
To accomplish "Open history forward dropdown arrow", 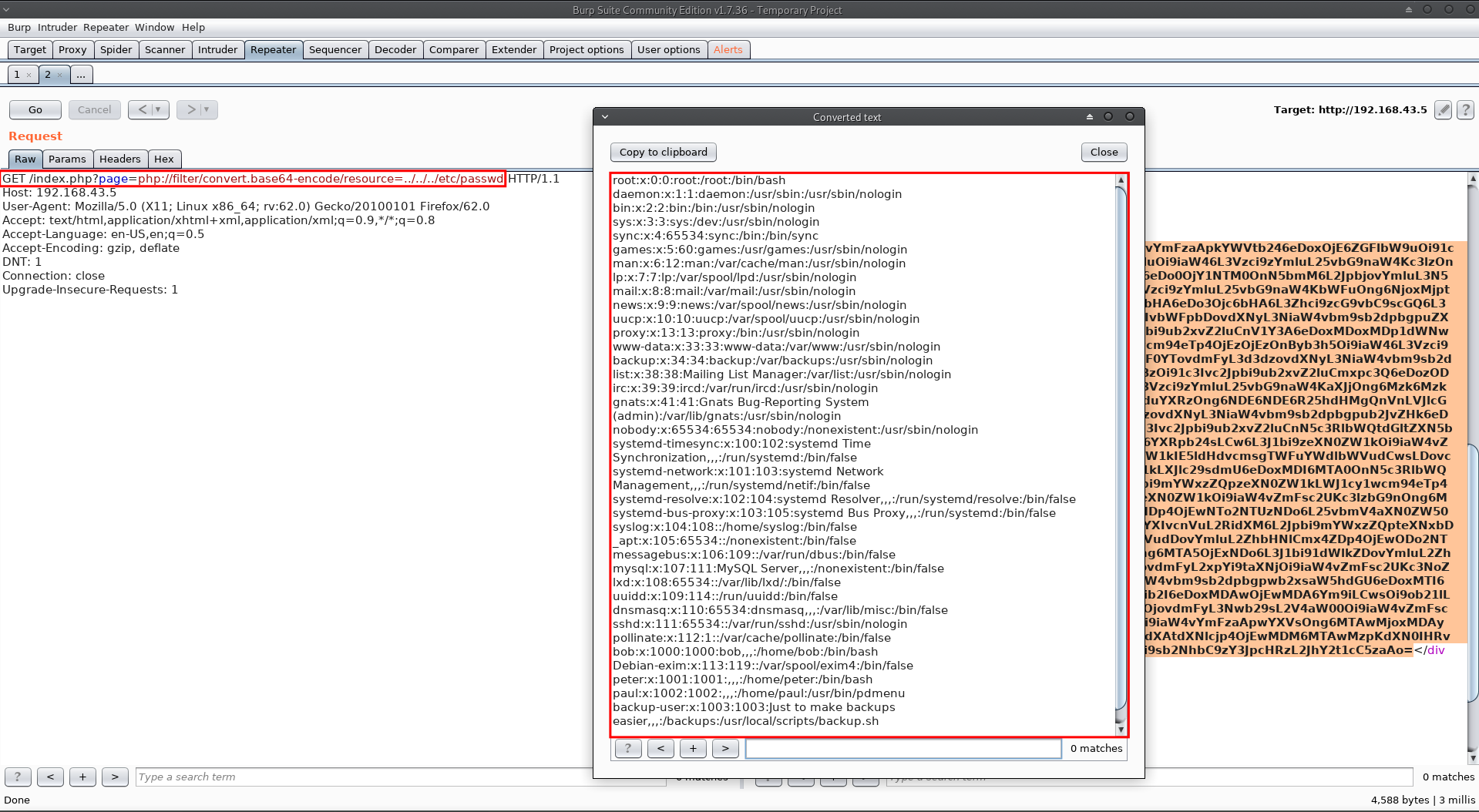I will [x=207, y=109].
